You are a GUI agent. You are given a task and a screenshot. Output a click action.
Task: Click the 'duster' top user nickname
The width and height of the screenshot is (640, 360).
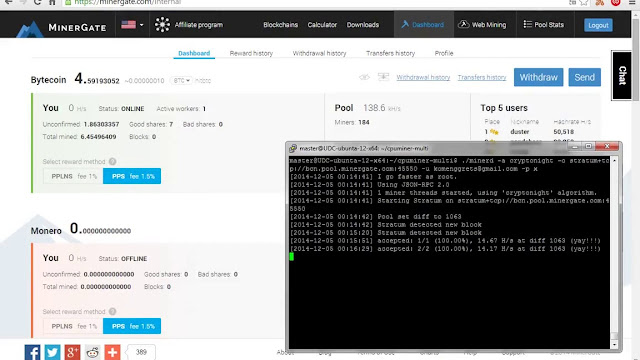(520, 132)
